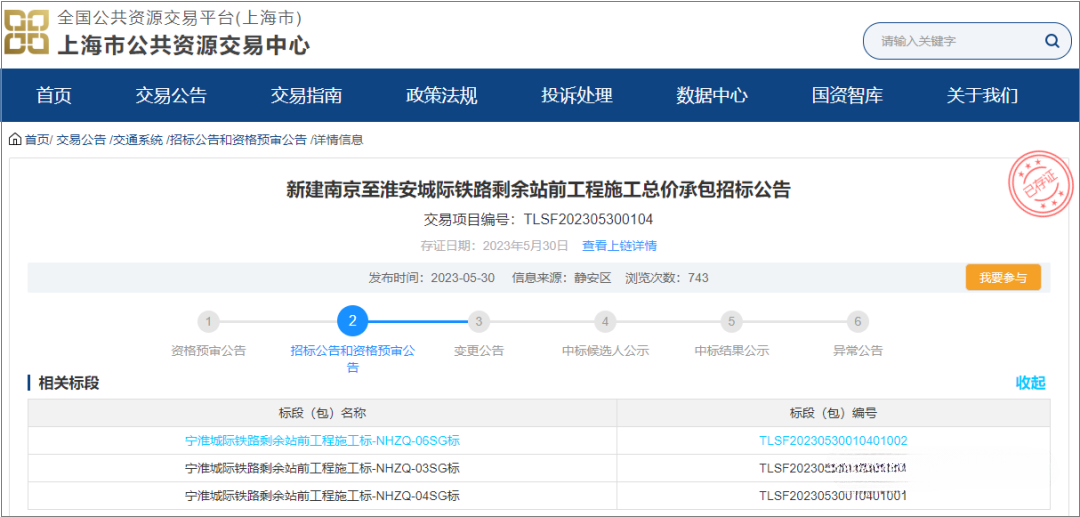Screen dimensions: 1080x517
Task: Jump to step 6 异常公告
Action: tap(857, 322)
